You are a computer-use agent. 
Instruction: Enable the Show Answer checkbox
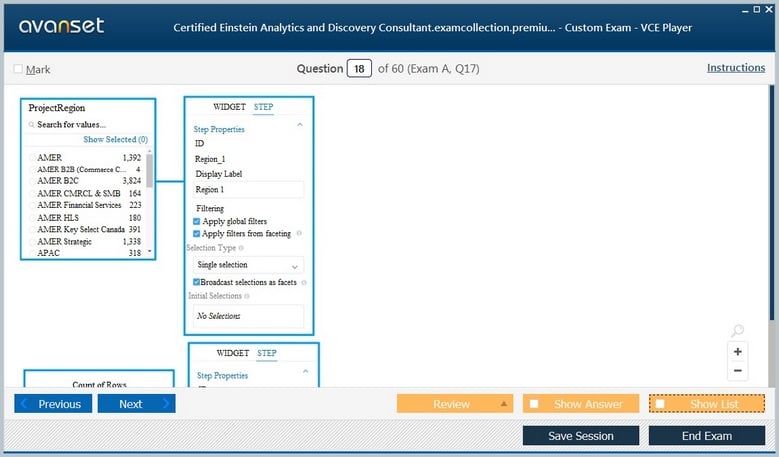(534, 404)
